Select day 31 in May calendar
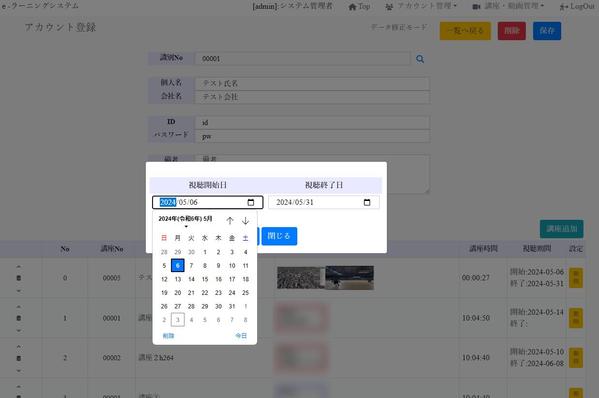The width and height of the screenshot is (599, 398). click(232, 306)
